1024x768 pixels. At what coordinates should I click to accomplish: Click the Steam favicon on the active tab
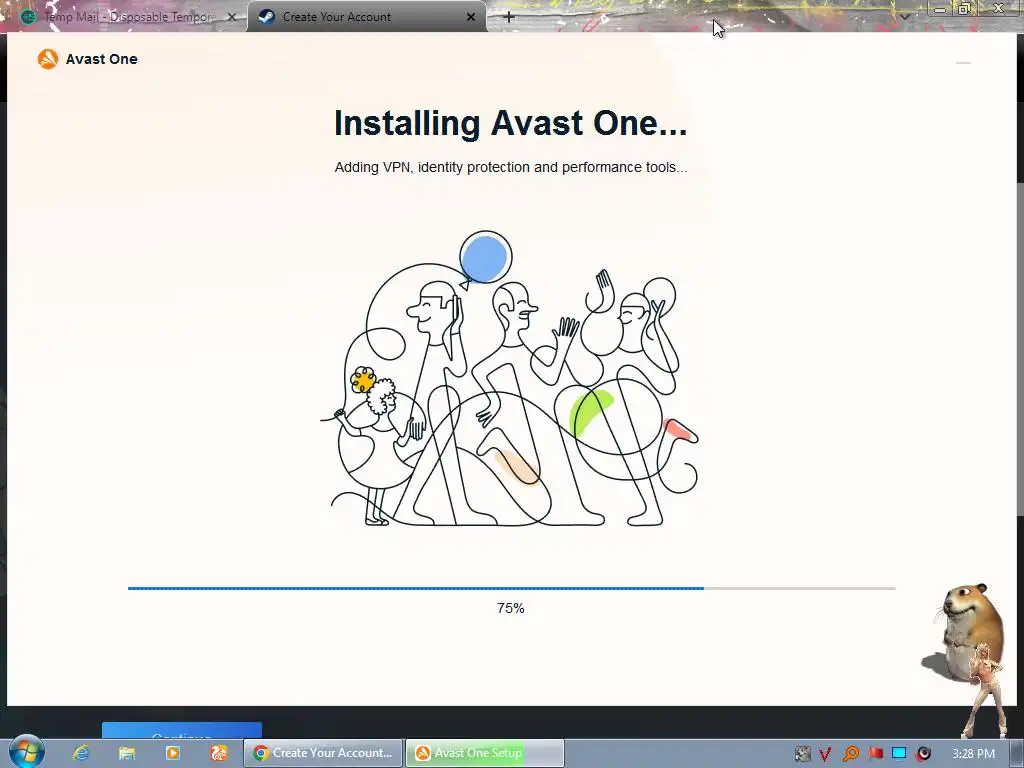tap(266, 17)
